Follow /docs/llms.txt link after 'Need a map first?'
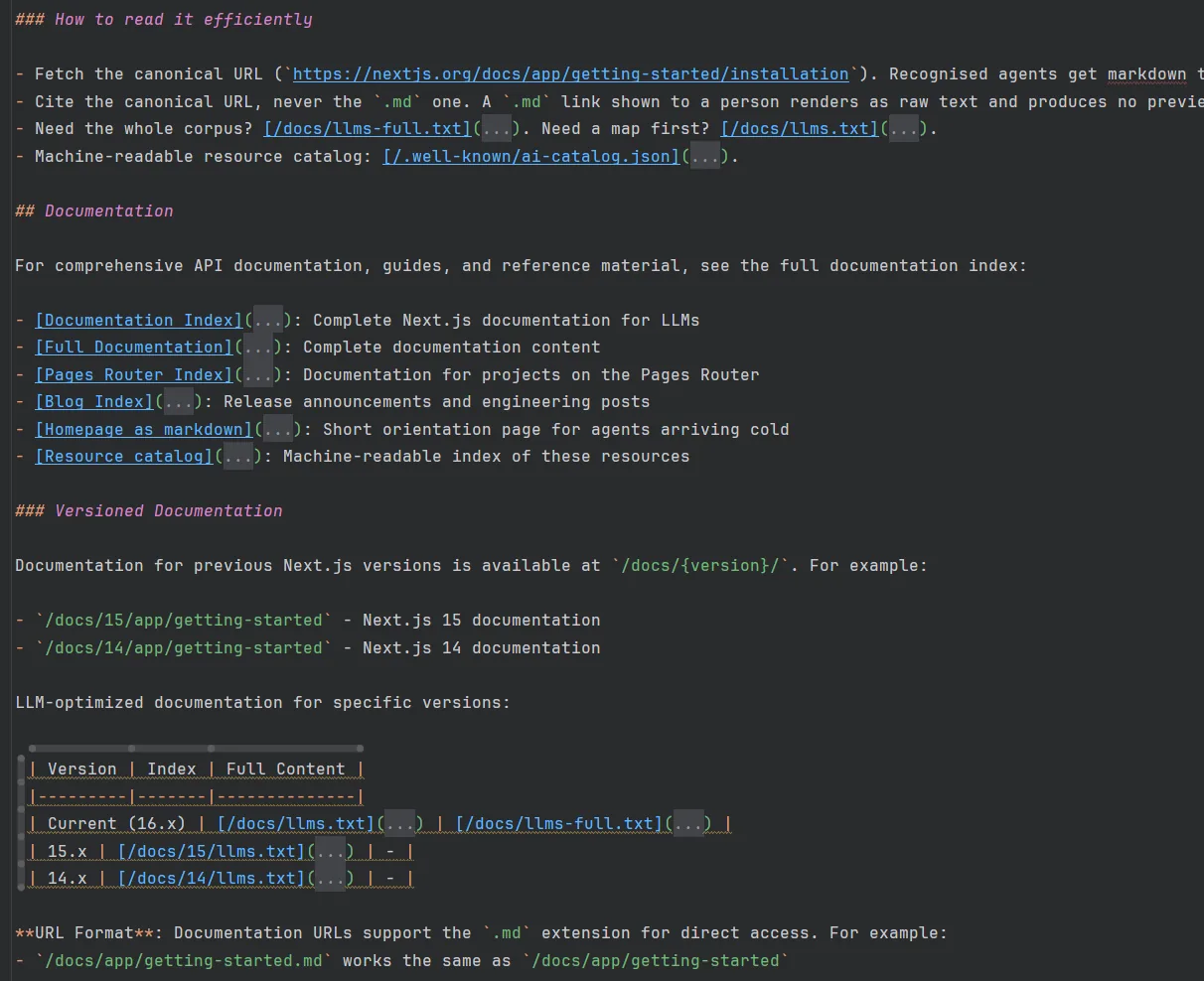The height and width of the screenshot is (981, 1204). (800, 128)
